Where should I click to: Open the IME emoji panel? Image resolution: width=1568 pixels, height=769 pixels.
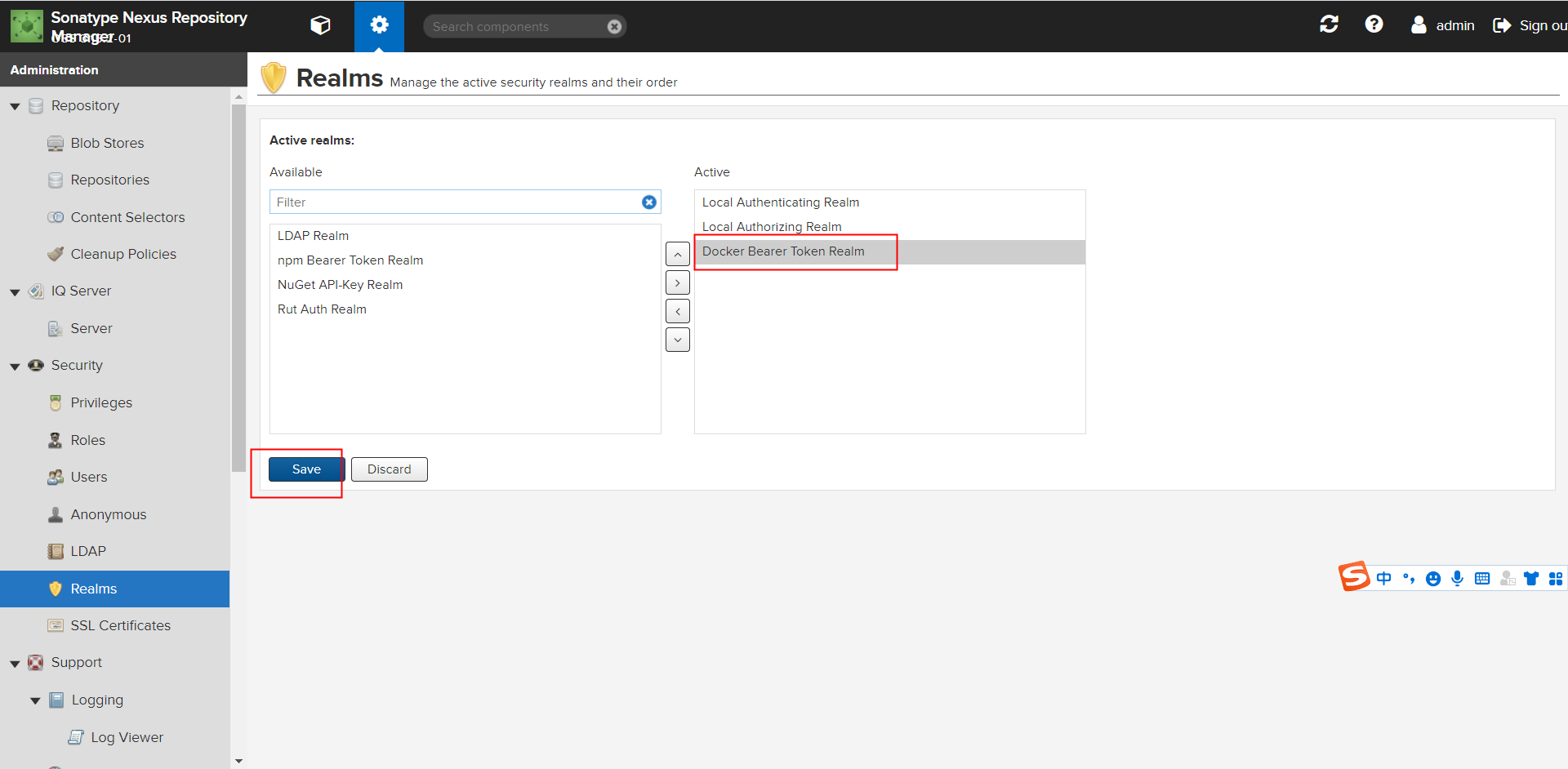pos(1433,579)
